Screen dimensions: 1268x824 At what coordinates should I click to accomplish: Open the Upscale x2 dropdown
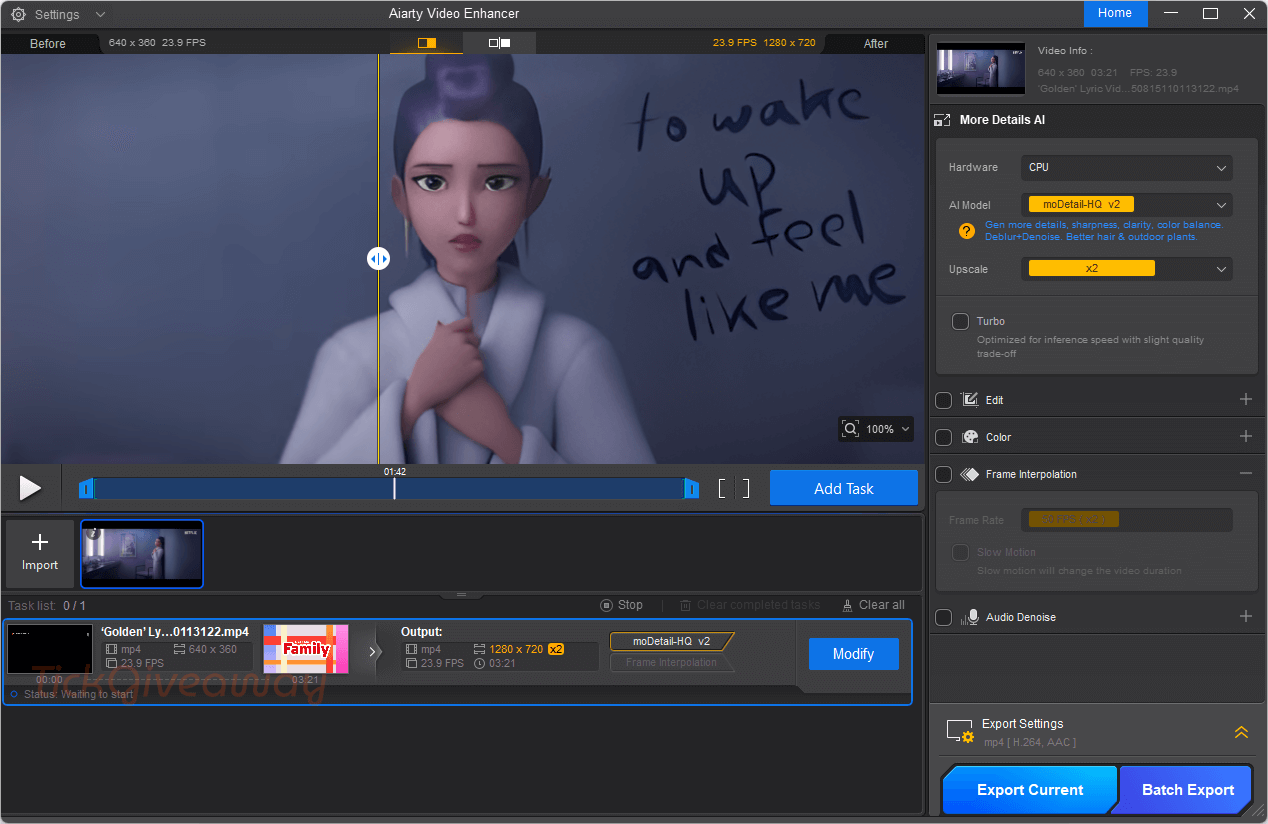click(1126, 269)
